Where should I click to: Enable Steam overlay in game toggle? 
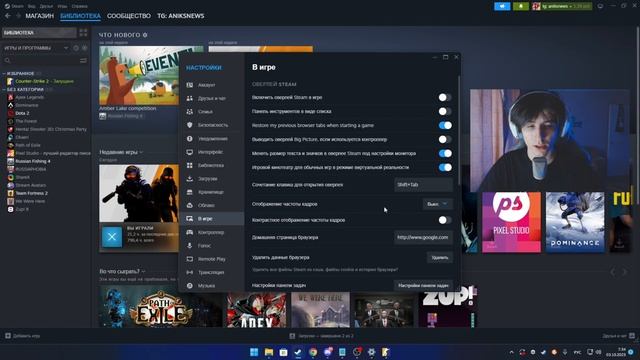tap(445, 98)
